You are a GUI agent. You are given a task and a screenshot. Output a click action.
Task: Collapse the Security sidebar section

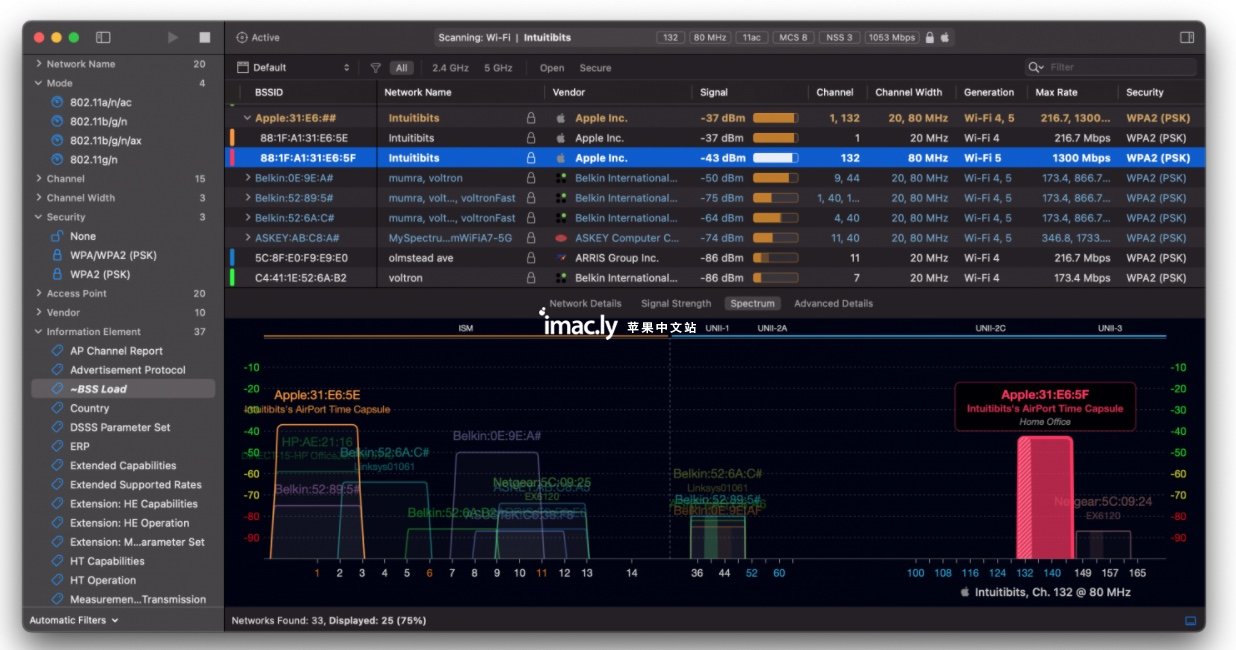point(38,217)
